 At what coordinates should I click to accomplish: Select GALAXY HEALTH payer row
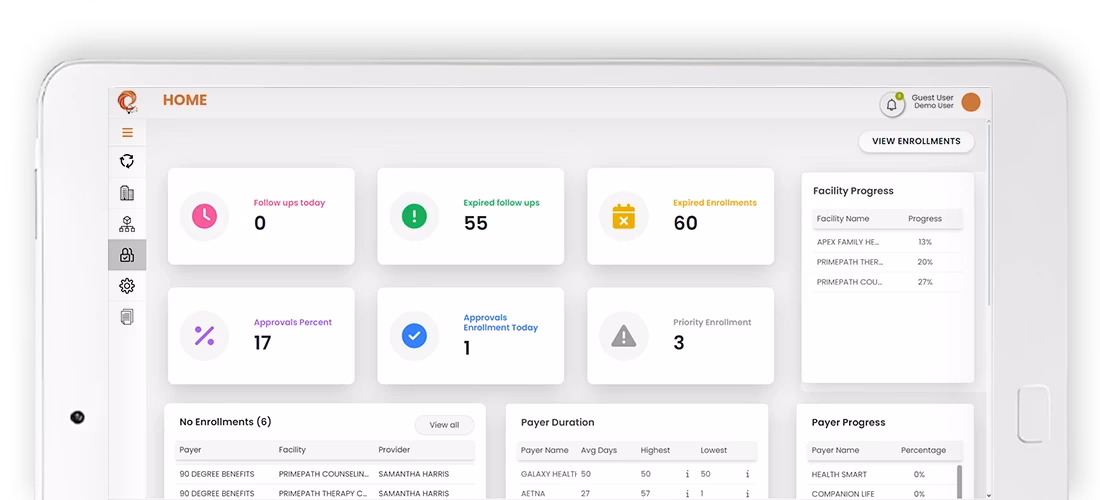pos(637,474)
